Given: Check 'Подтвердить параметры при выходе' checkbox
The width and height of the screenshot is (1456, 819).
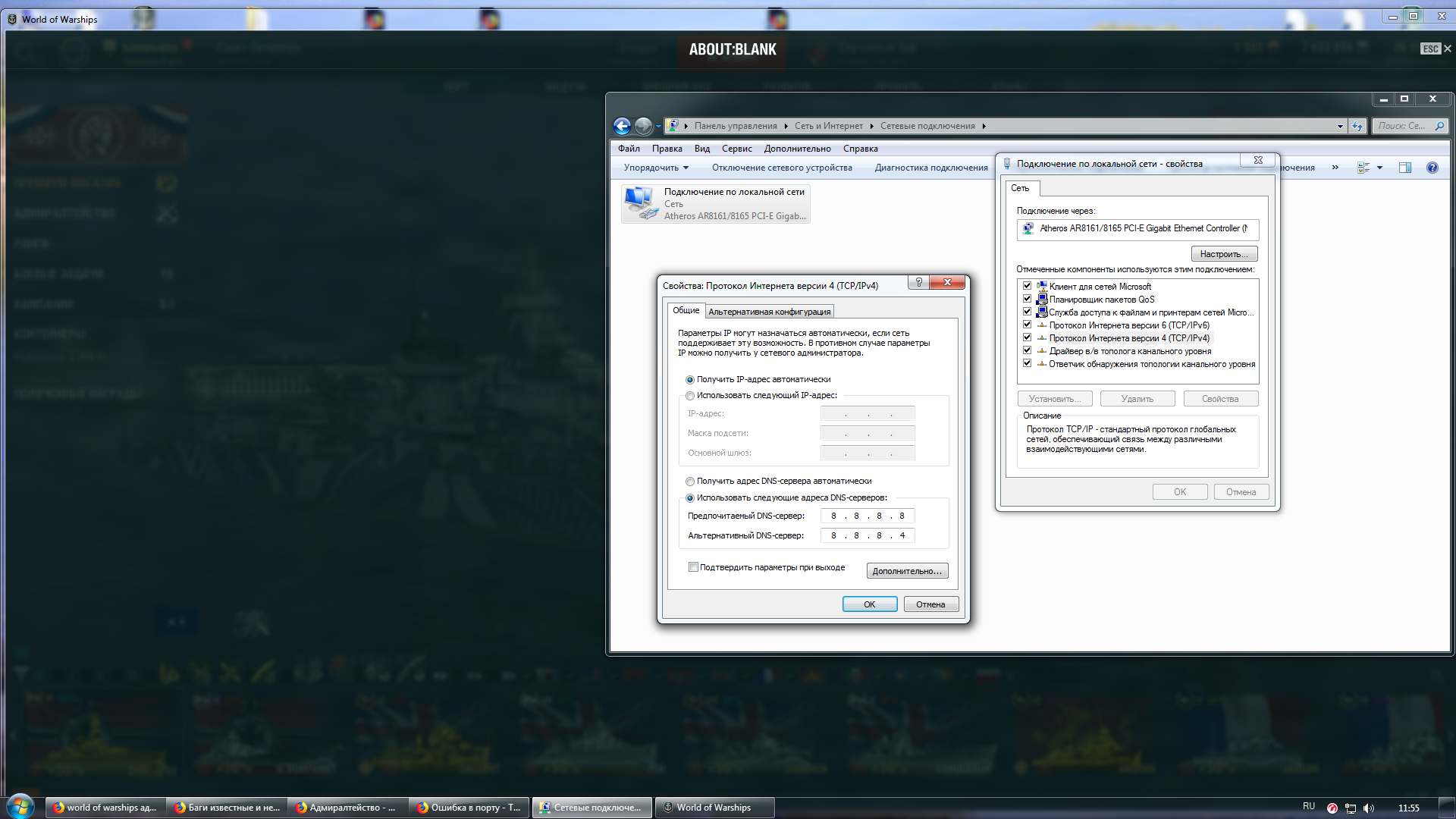Looking at the screenshot, I should 693,567.
